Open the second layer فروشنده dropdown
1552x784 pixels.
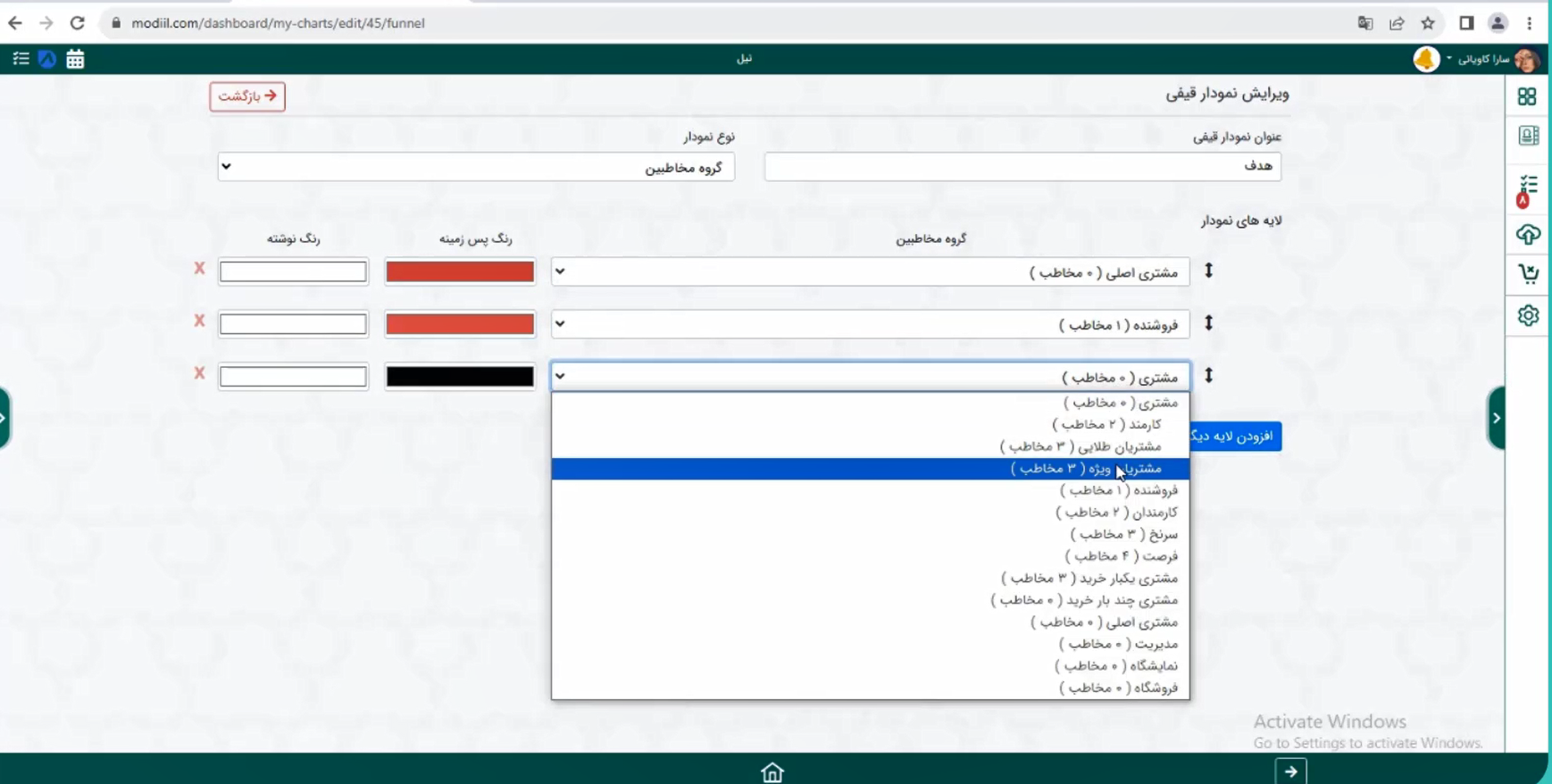tap(870, 324)
